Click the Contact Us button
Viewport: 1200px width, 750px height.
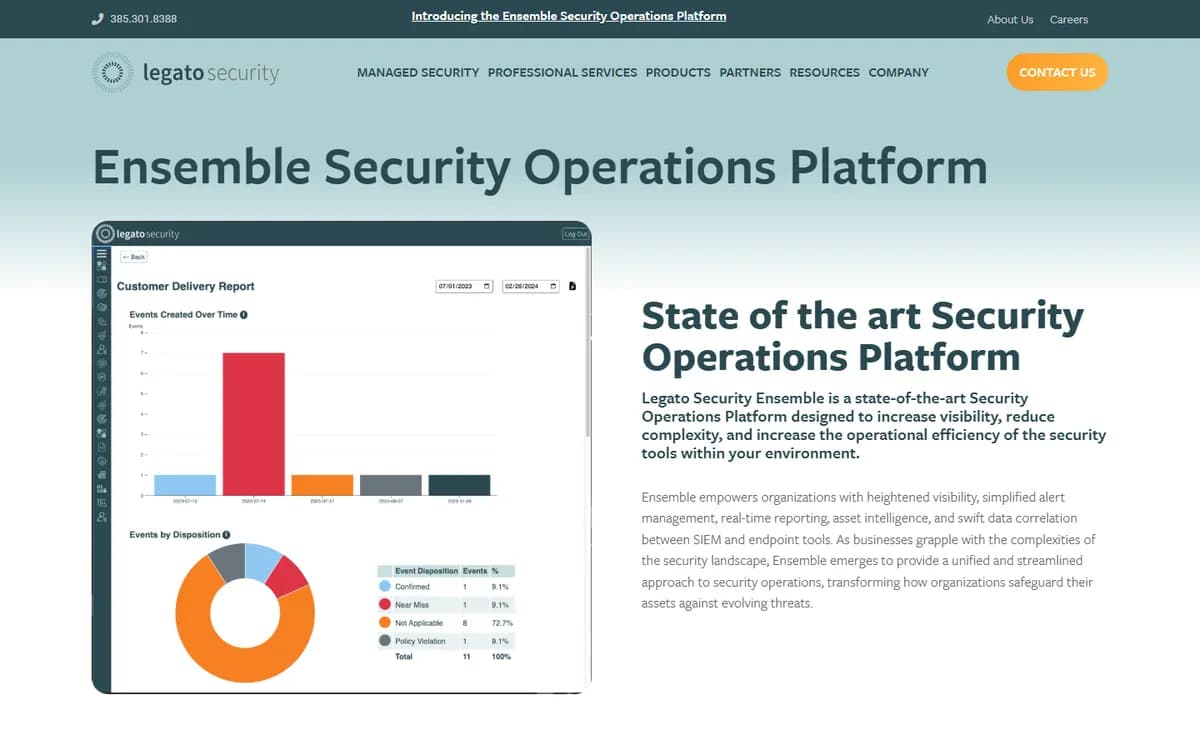click(x=1057, y=72)
